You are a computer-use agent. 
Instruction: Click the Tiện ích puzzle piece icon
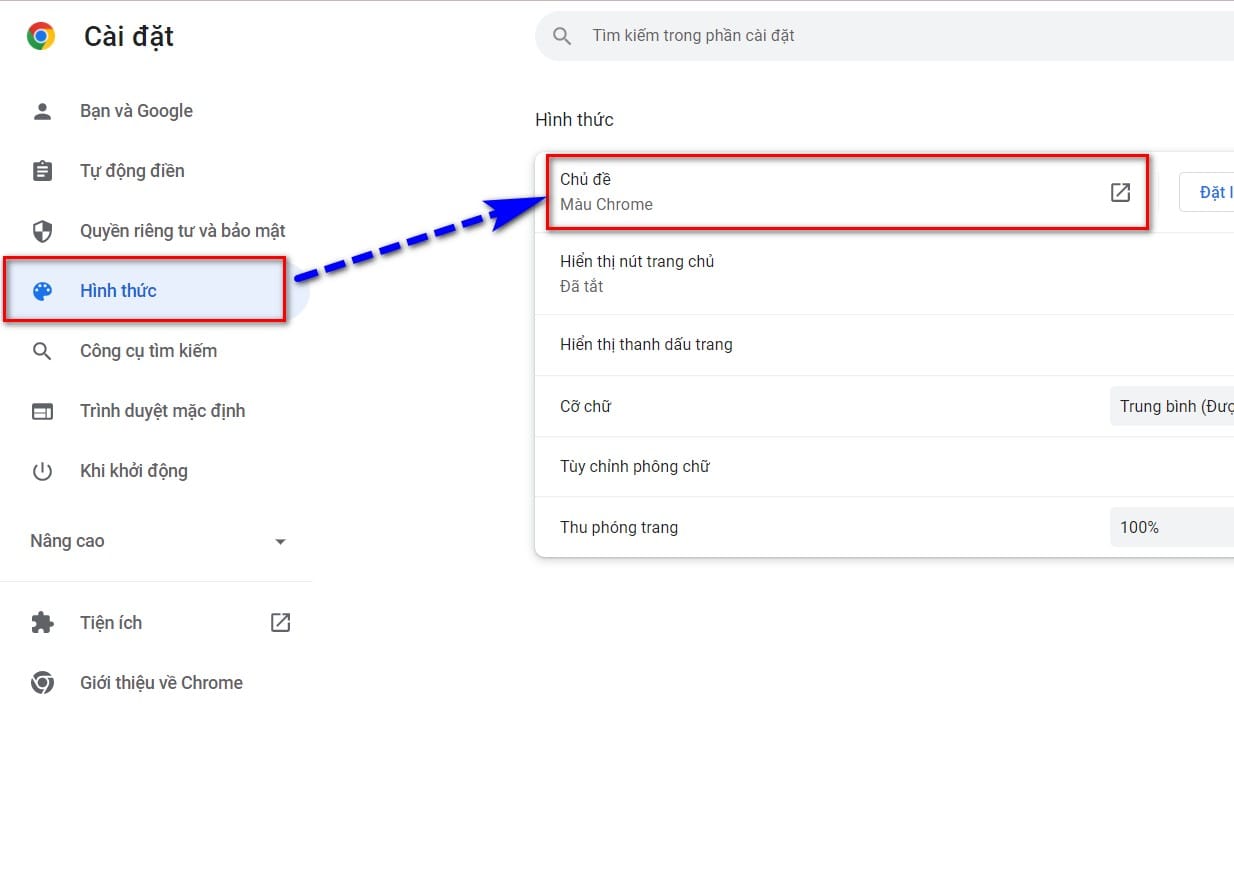pos(42,623)
